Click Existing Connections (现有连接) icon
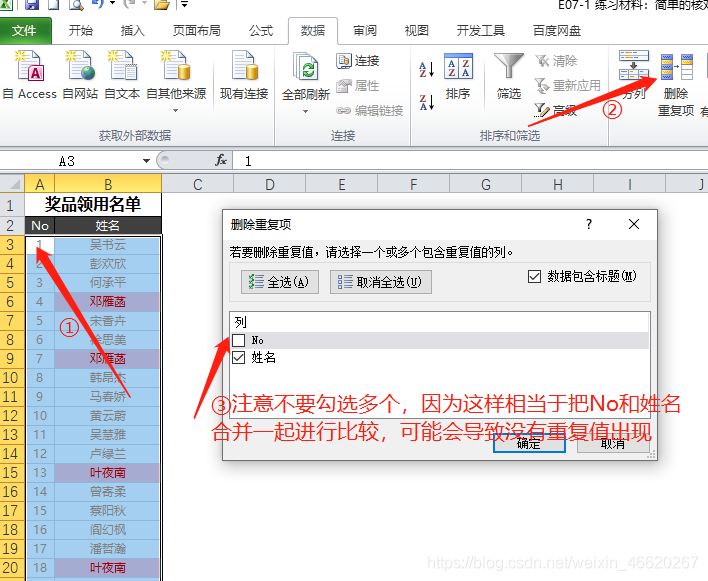The height and width of the screenshot is (581, 708). coord(244,66)
